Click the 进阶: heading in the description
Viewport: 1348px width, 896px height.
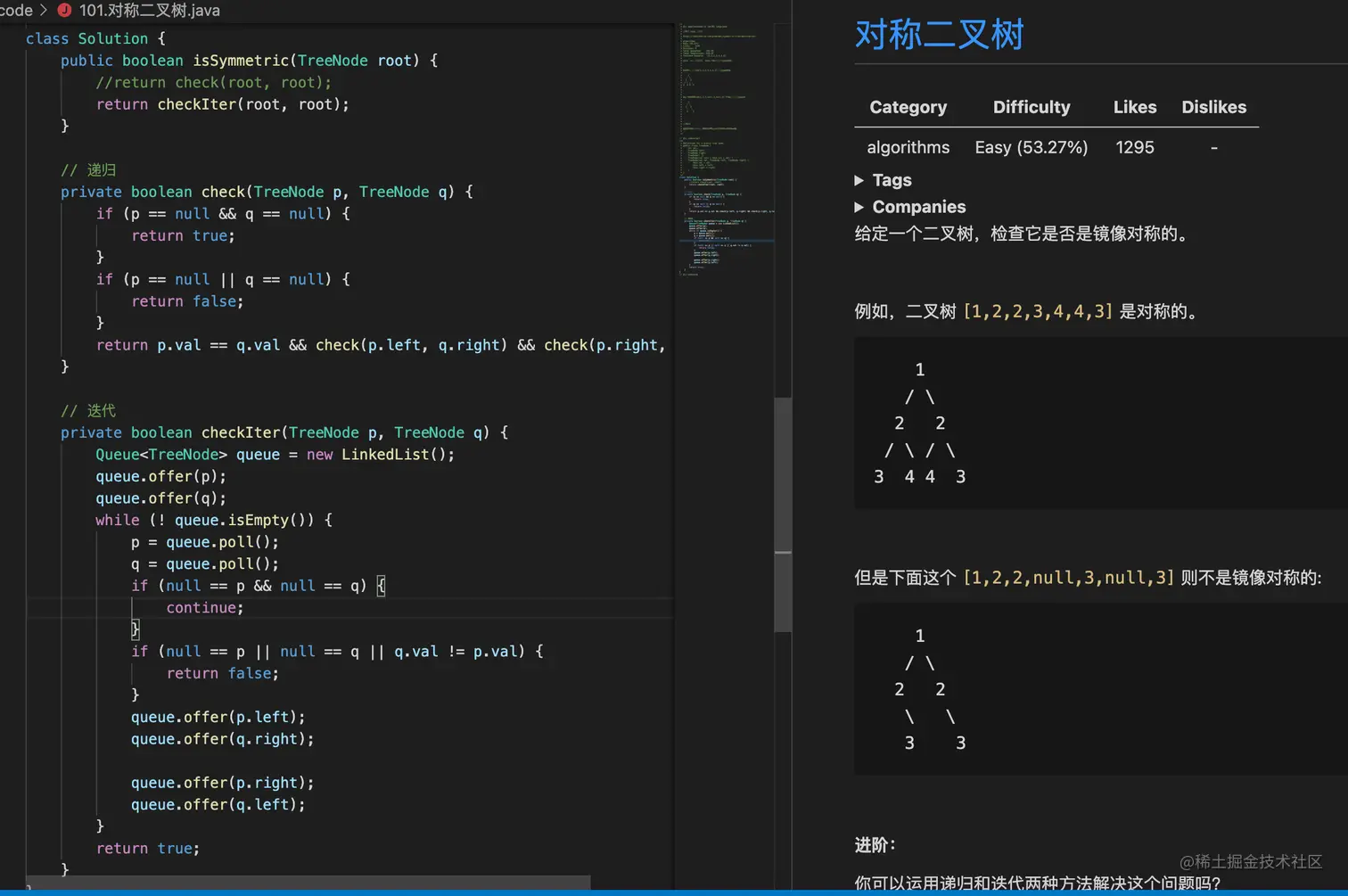coord(875,845)
